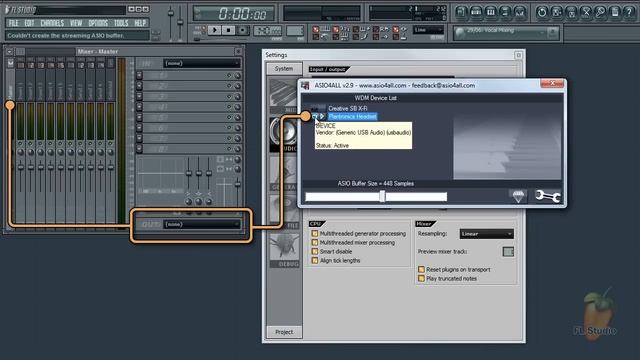Enable Multithreaded mixer processing
Viewport: 640px width, 360px height.
[x=315, y=242]
